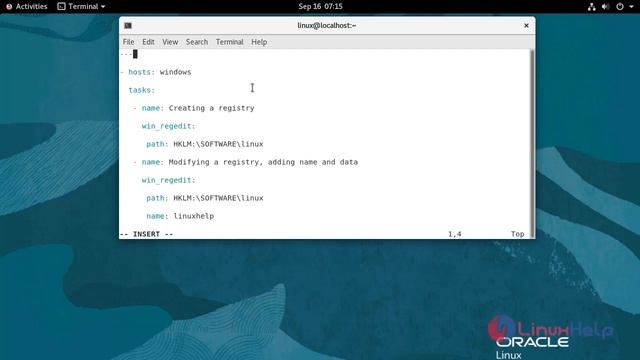The width and height of the screenshot is (640, 360).
Task: Click the 'linuxhelp' value
Action: point(193,216)
